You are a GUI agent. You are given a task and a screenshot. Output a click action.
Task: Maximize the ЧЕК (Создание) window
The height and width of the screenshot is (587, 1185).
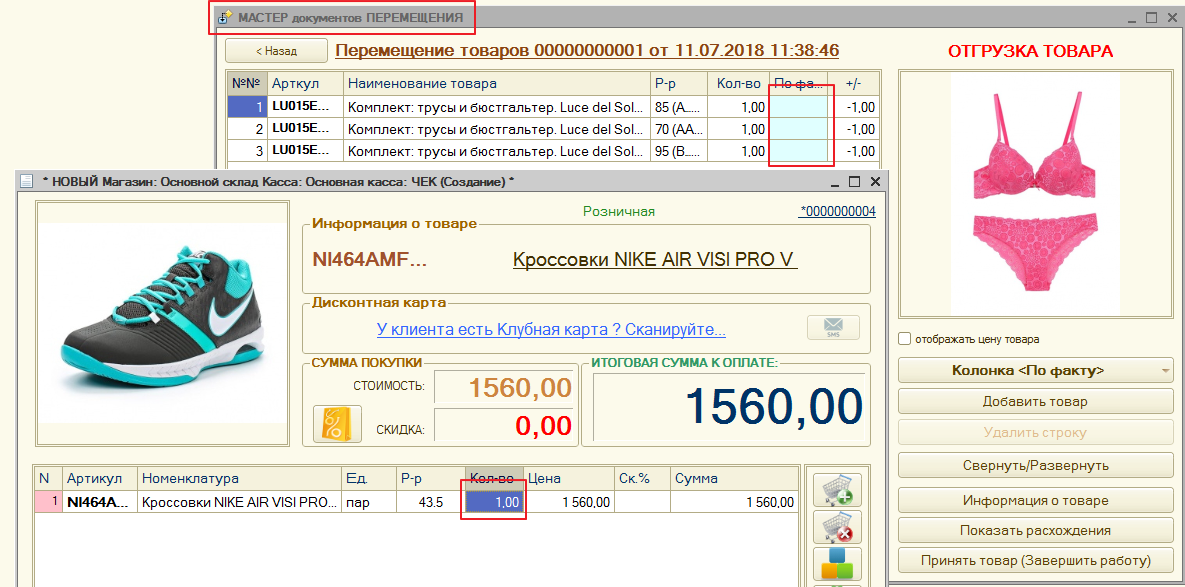coord(855,181)
